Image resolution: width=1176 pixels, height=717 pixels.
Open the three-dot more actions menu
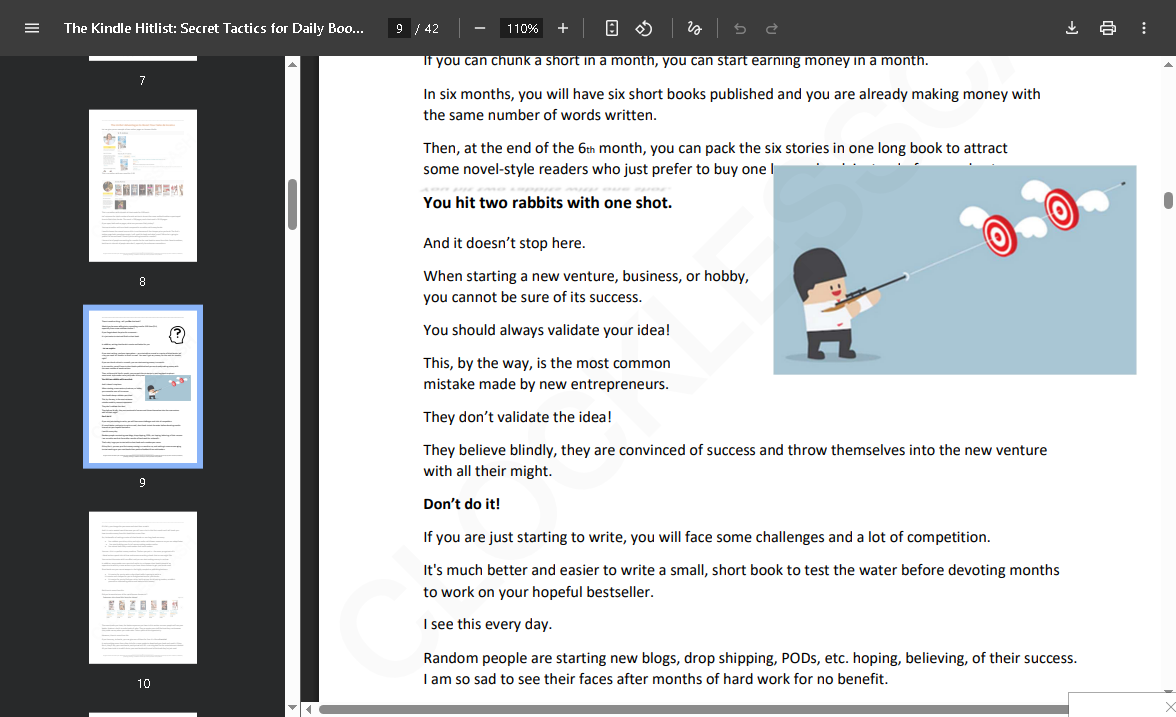tap(1144, 28)
